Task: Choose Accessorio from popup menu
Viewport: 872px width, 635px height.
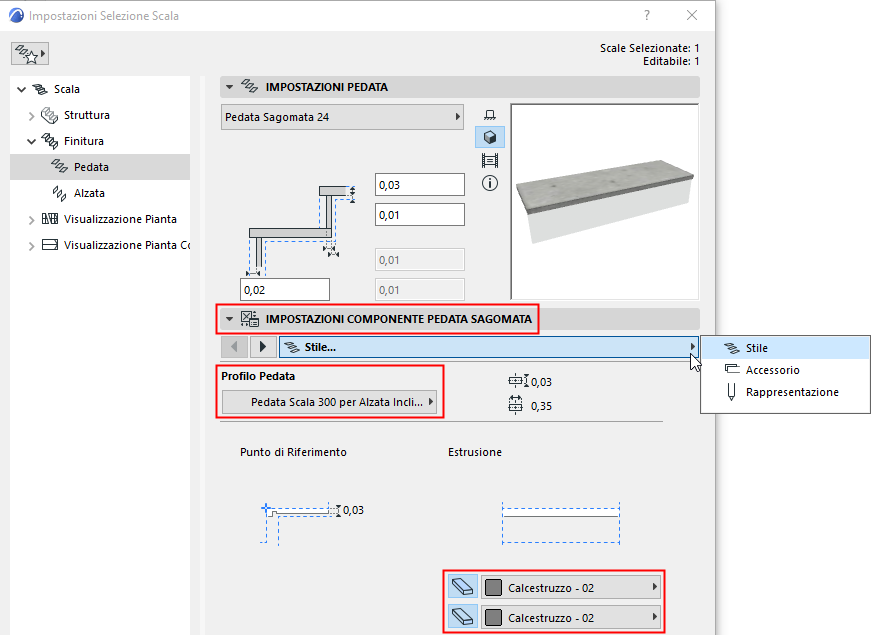Action: 785,370
